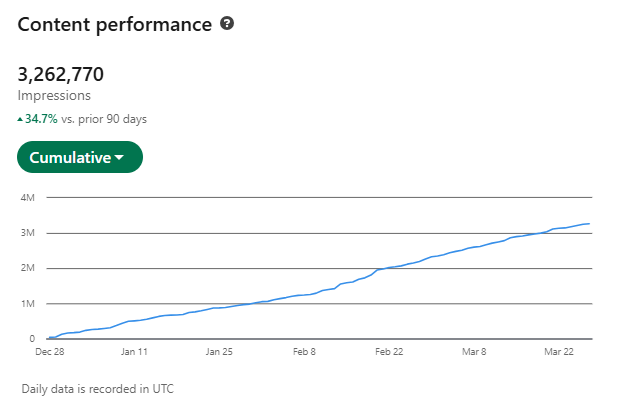
Task: Click the Cumulative dropdown arrow
Action: tap(119, 158)
